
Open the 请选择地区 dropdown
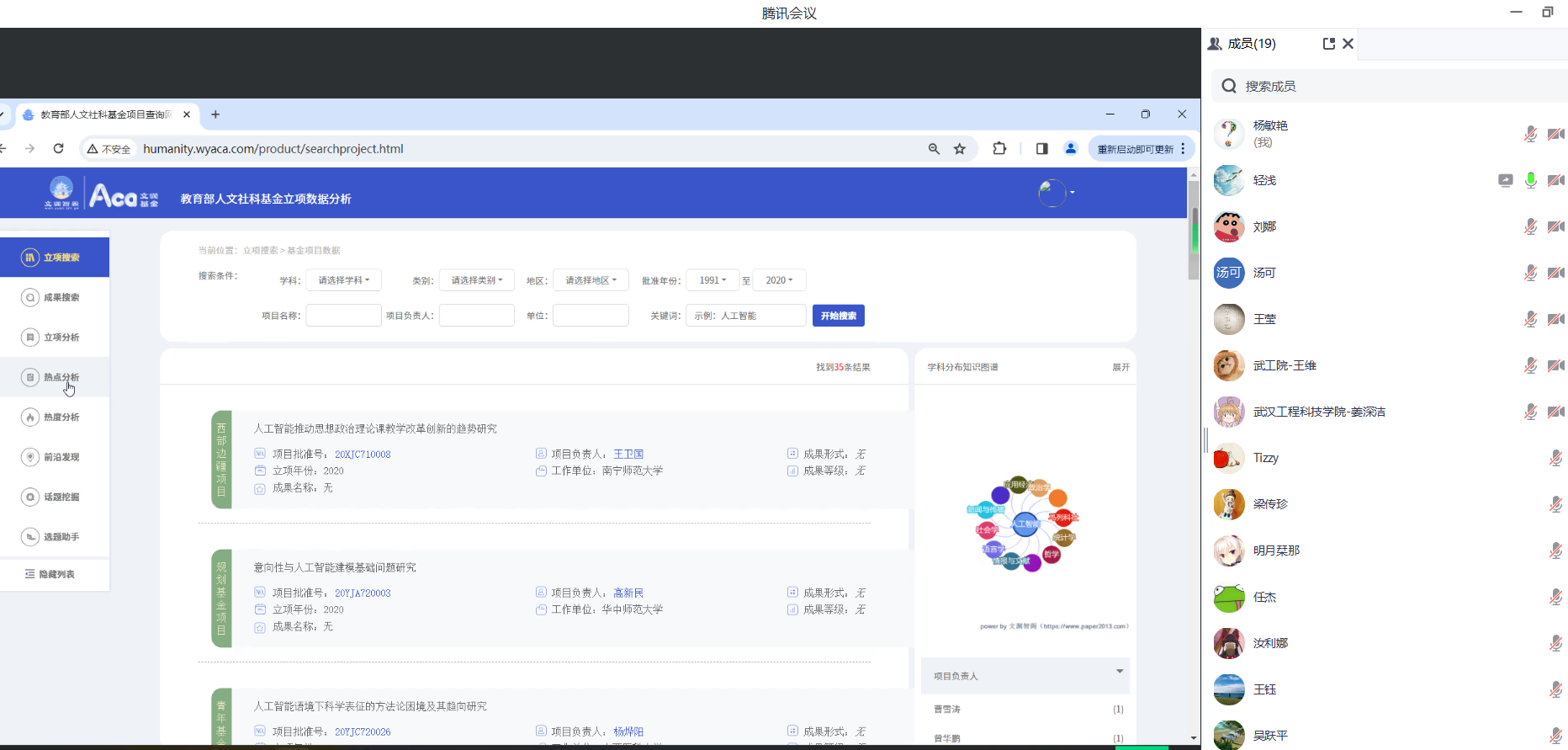(x=591, y=280)
